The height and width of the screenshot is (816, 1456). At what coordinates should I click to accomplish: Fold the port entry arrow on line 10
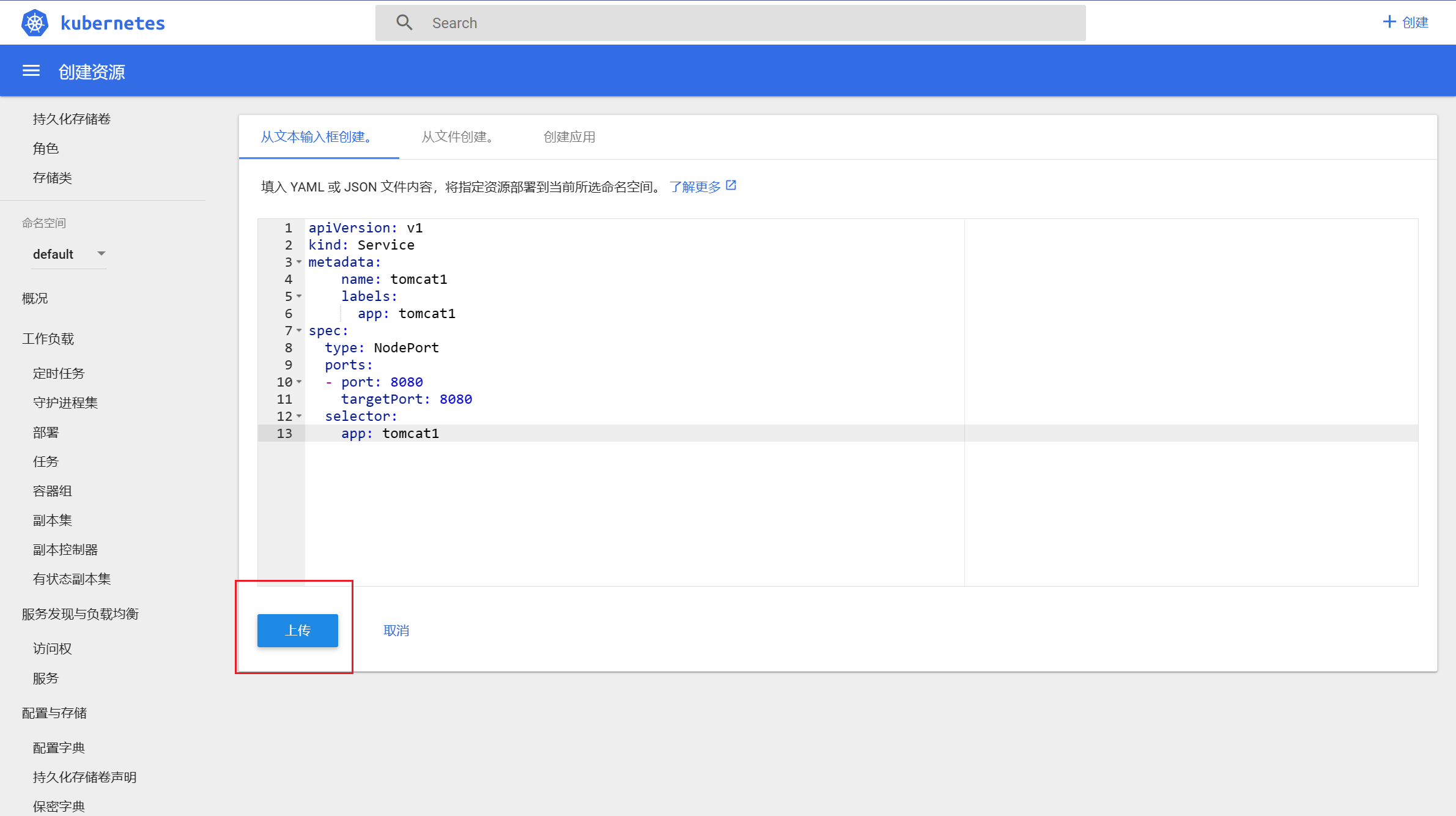299,382
